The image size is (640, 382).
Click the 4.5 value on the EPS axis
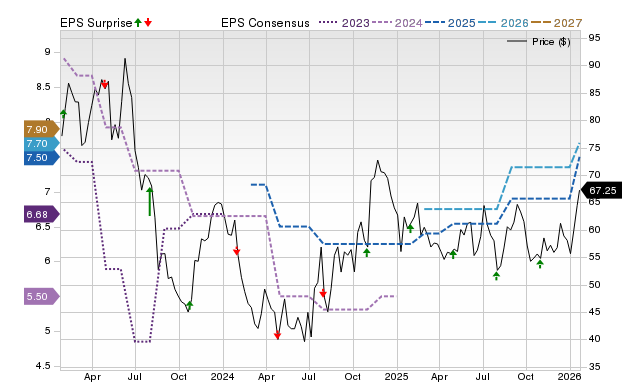(43, 366)
